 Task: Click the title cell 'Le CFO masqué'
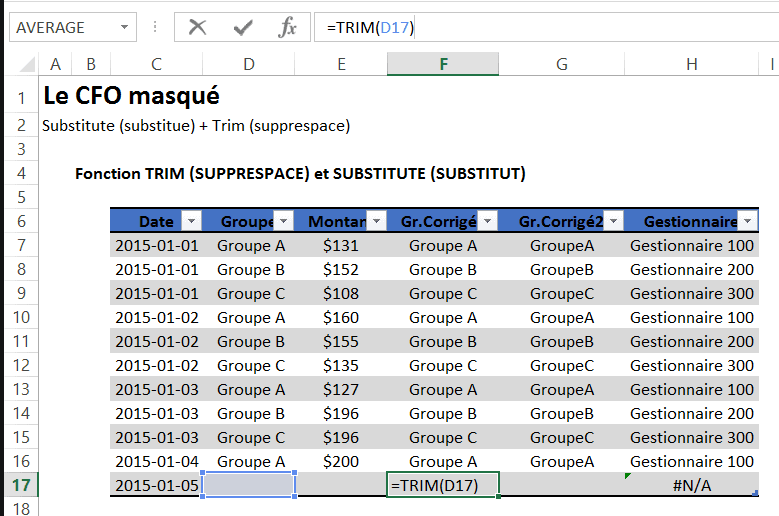[131, 97]
